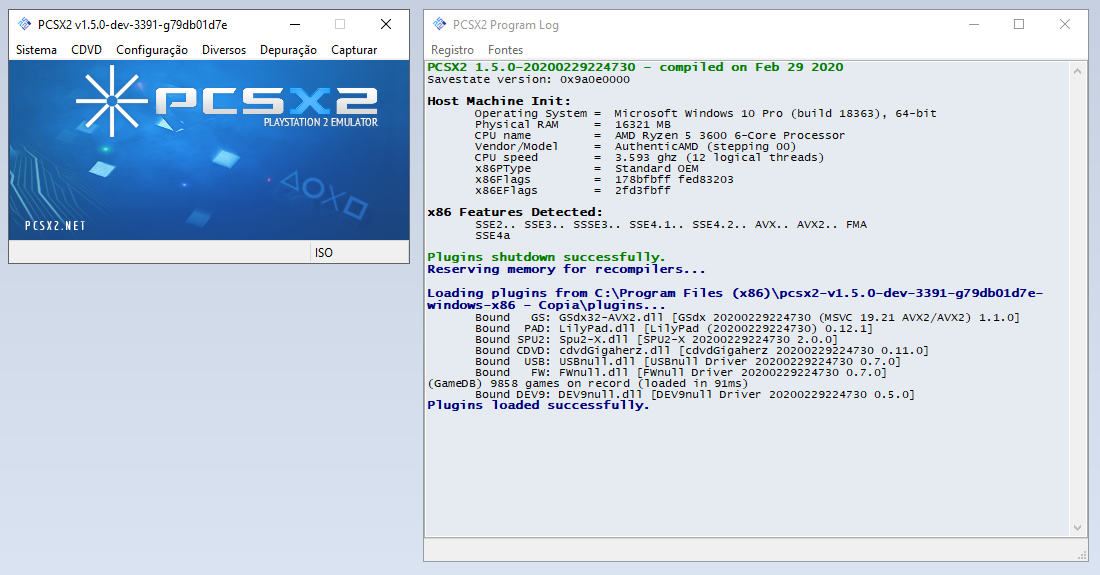The width and height of the screenshot is (1100, 575).
Task: Click the log scrollbar down arrow
Action: click(x=1078, y=528)
